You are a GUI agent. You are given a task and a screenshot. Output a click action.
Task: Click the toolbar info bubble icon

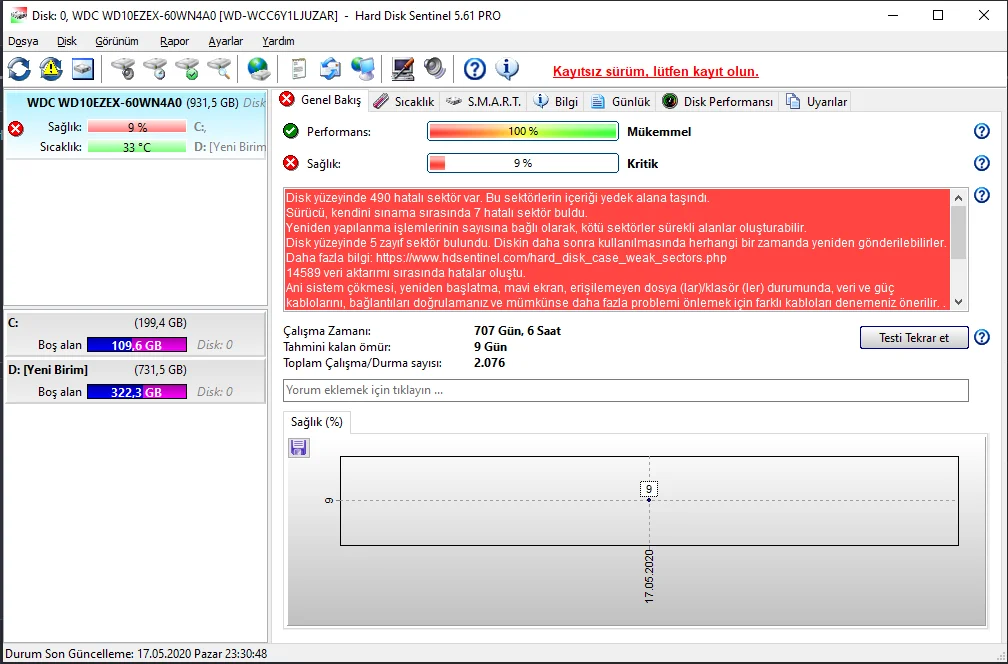(507, 68)
